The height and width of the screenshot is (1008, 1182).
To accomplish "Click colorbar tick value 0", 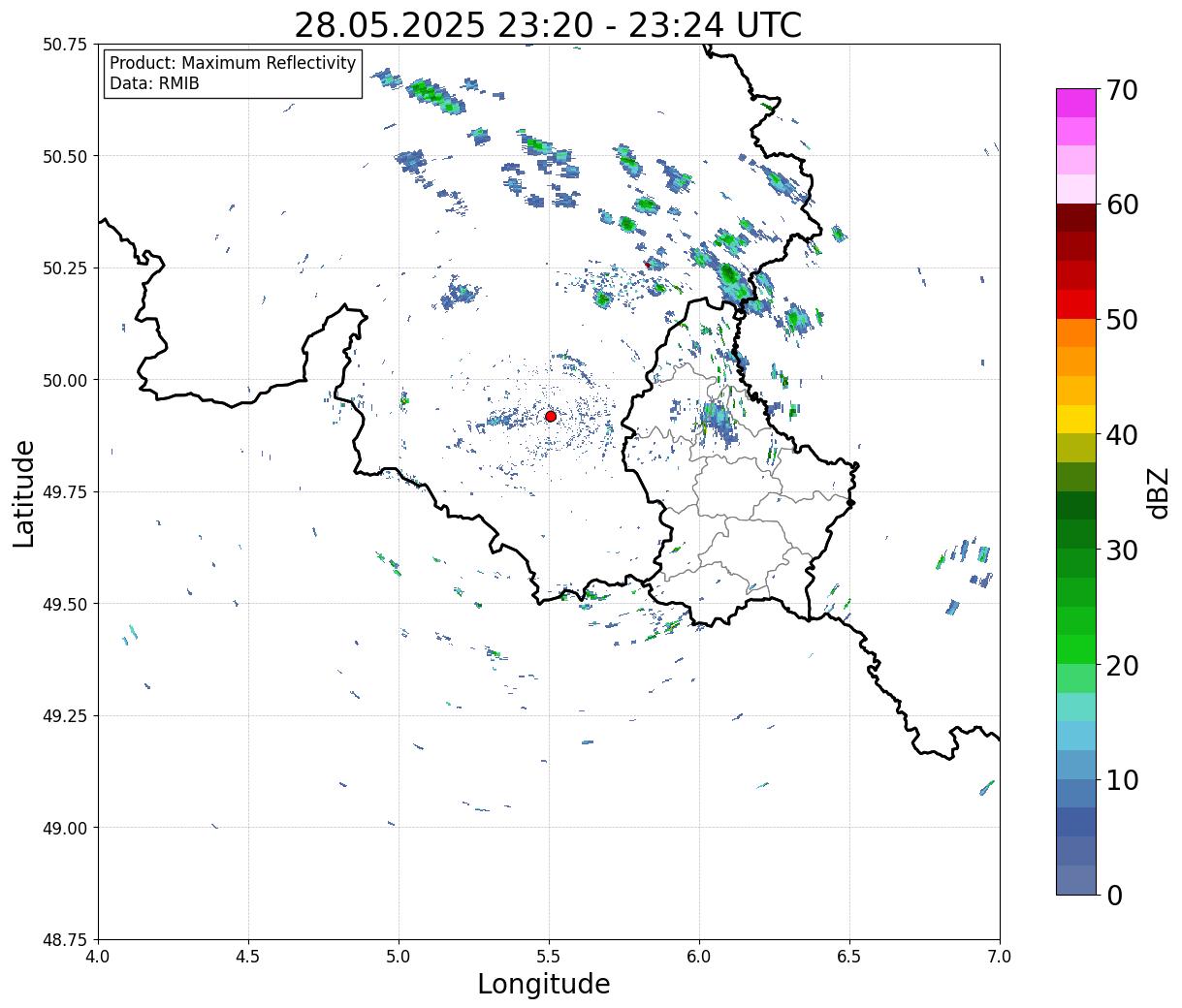I will point(1113,896).
